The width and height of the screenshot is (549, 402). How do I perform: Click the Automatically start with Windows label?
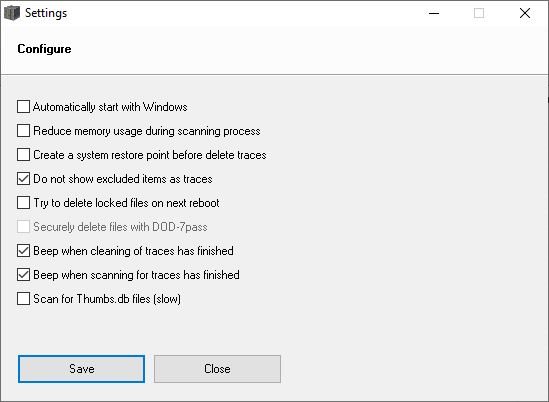point(110,107)
